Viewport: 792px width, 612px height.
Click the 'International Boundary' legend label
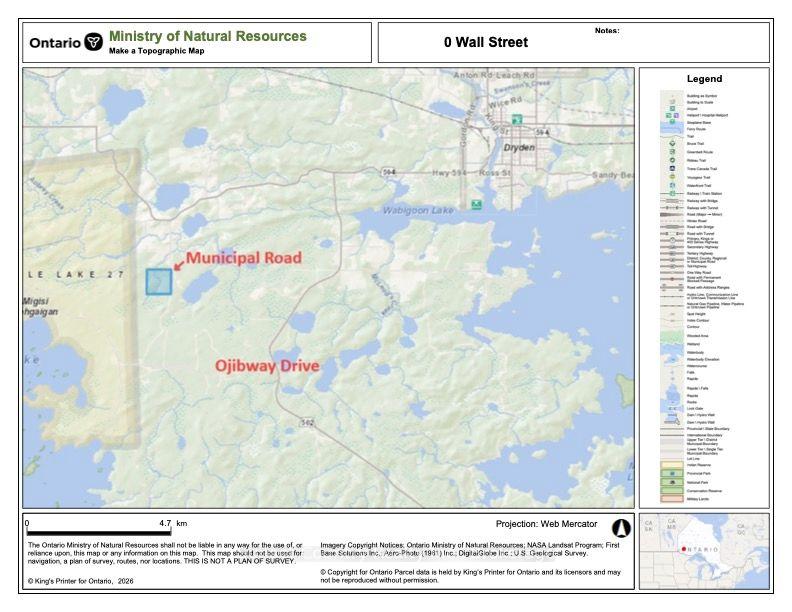click(x=705, y=435)
